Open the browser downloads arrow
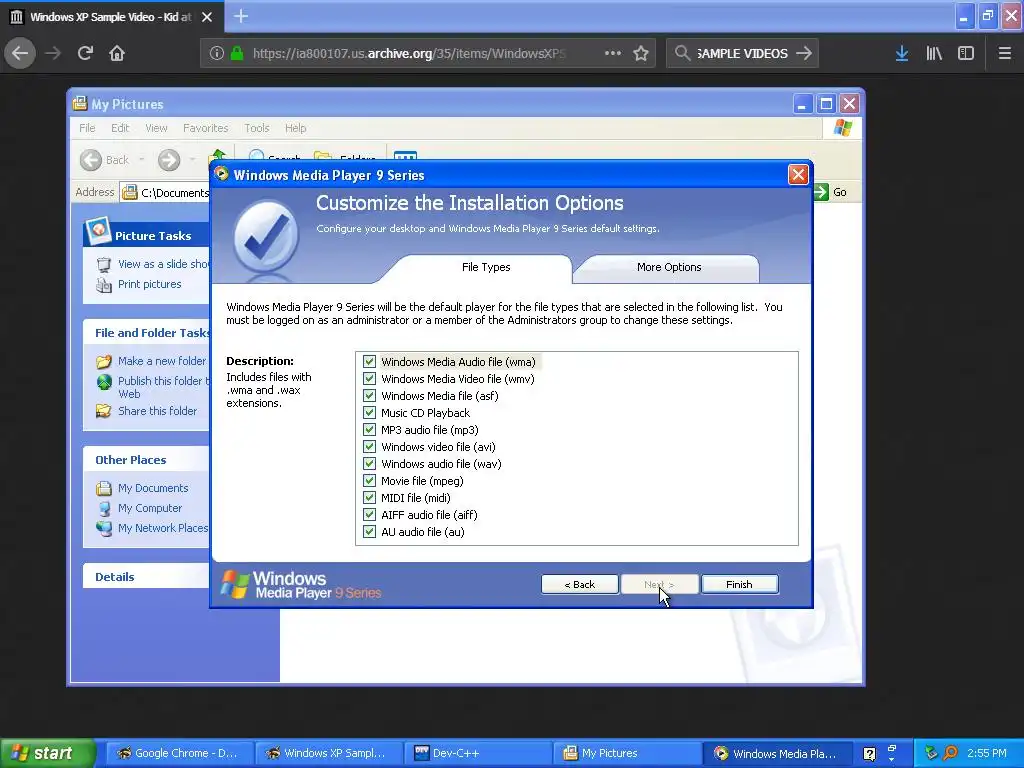Viewport: 1024px width, 768px height. pos(902,54)
